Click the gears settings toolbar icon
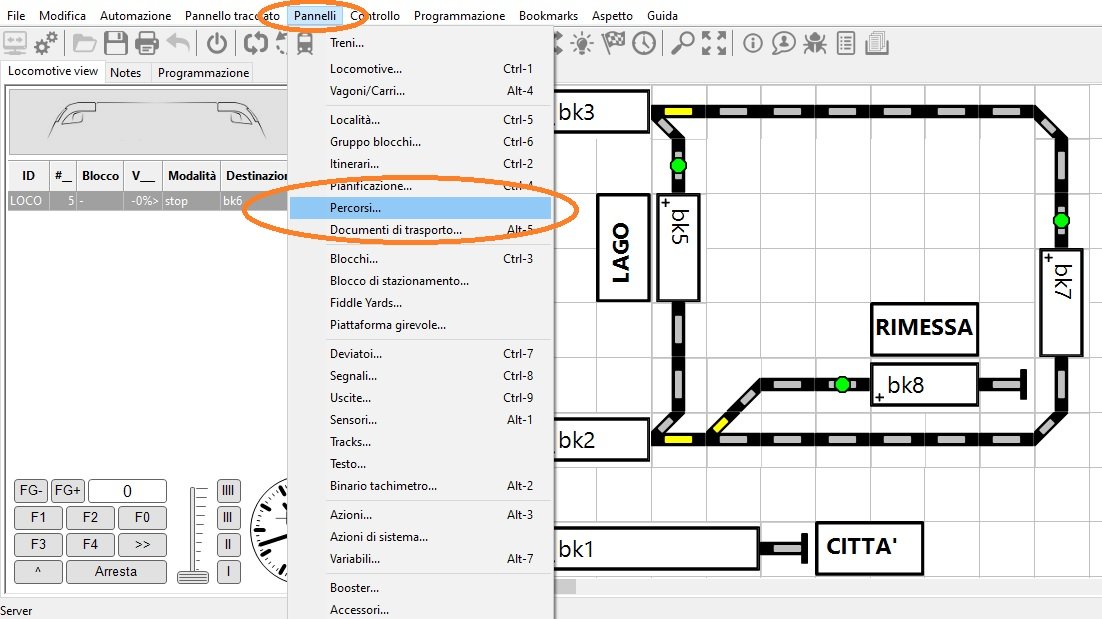This screenshot has width=1102, height=619. [46, 43]
